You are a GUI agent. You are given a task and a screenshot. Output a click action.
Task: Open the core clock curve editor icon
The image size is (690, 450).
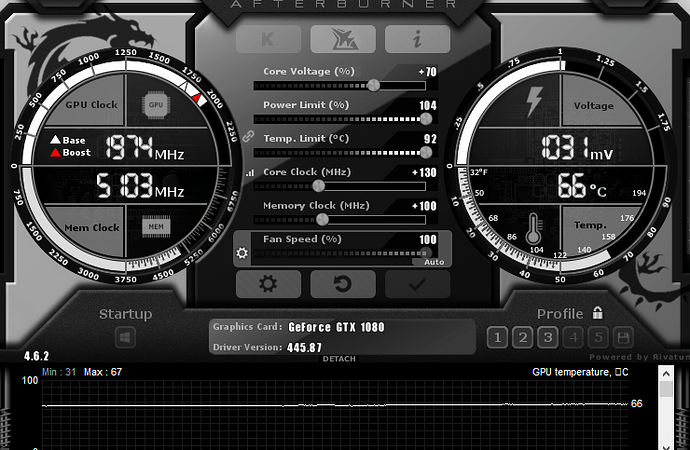(250, 173)
